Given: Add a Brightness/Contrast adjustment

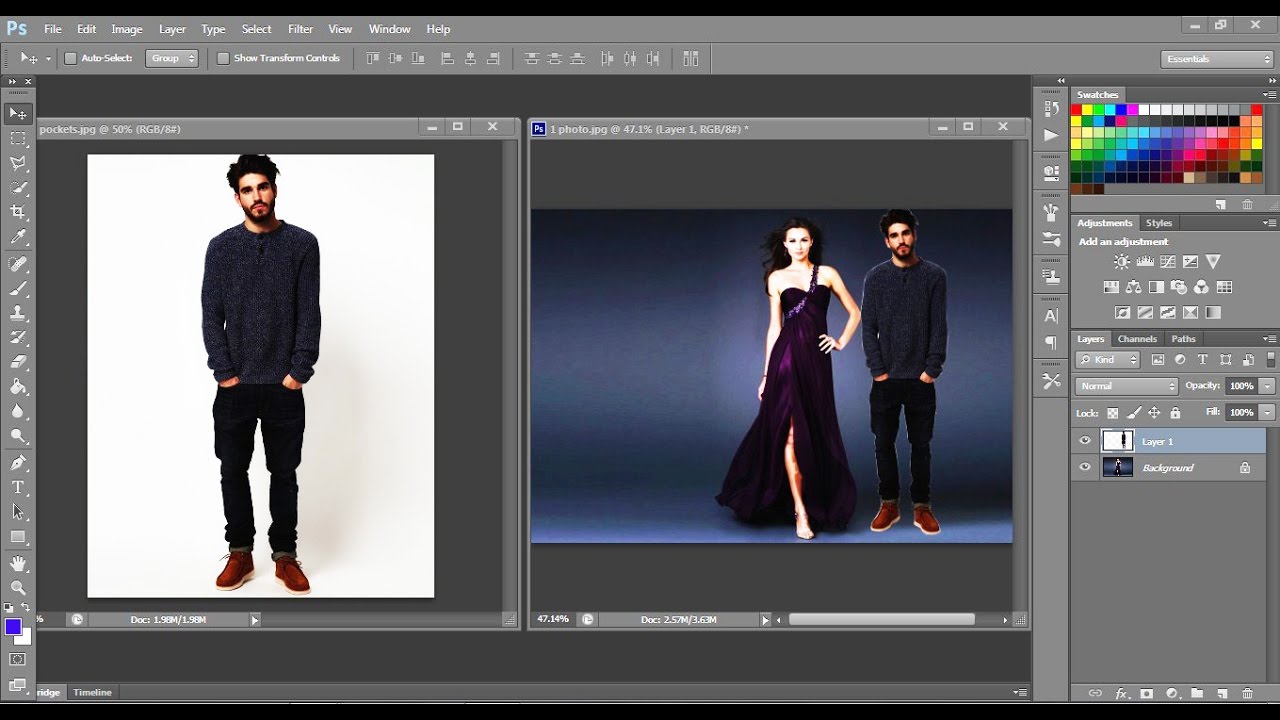Looking at the screenshot, I should (1121, 262).
